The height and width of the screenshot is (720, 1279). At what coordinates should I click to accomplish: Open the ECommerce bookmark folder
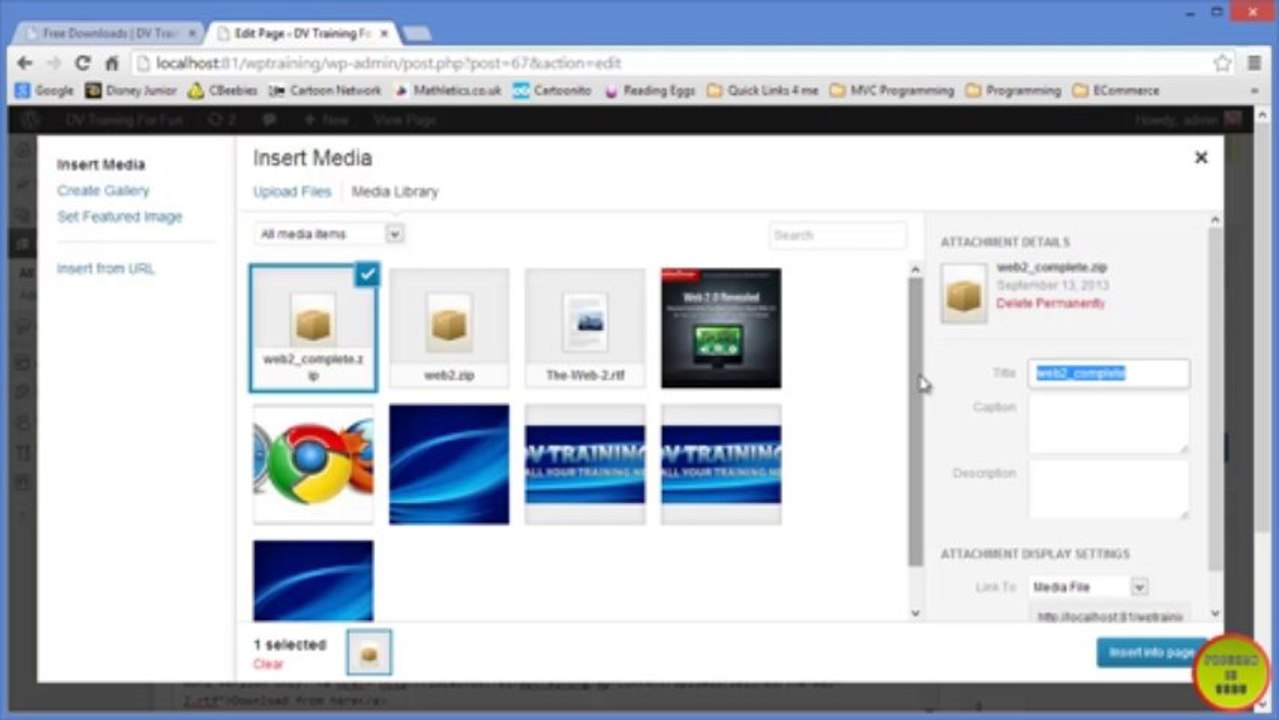click(1116, 90)
